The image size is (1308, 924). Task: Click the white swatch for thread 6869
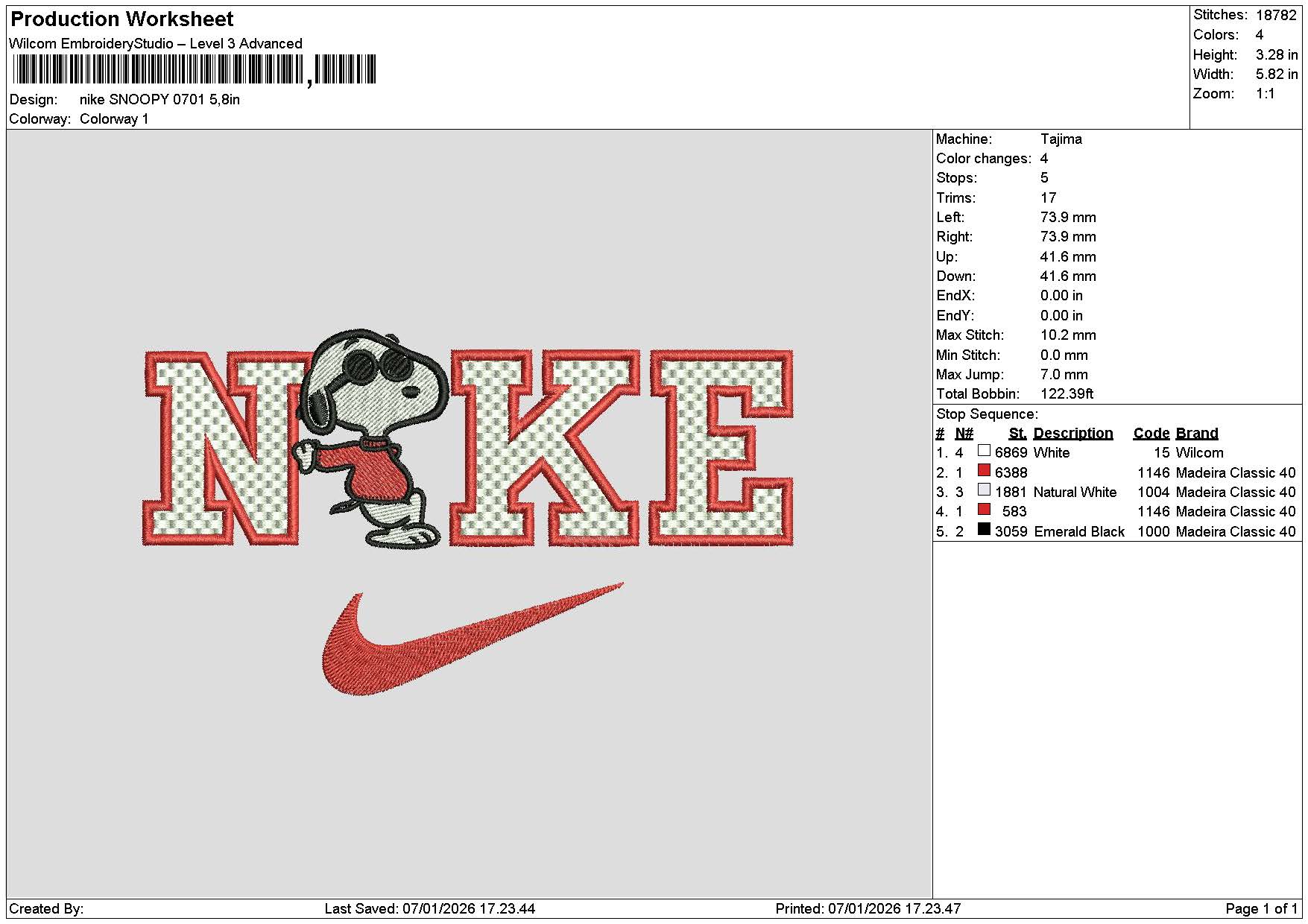click(x=984, y=451)
